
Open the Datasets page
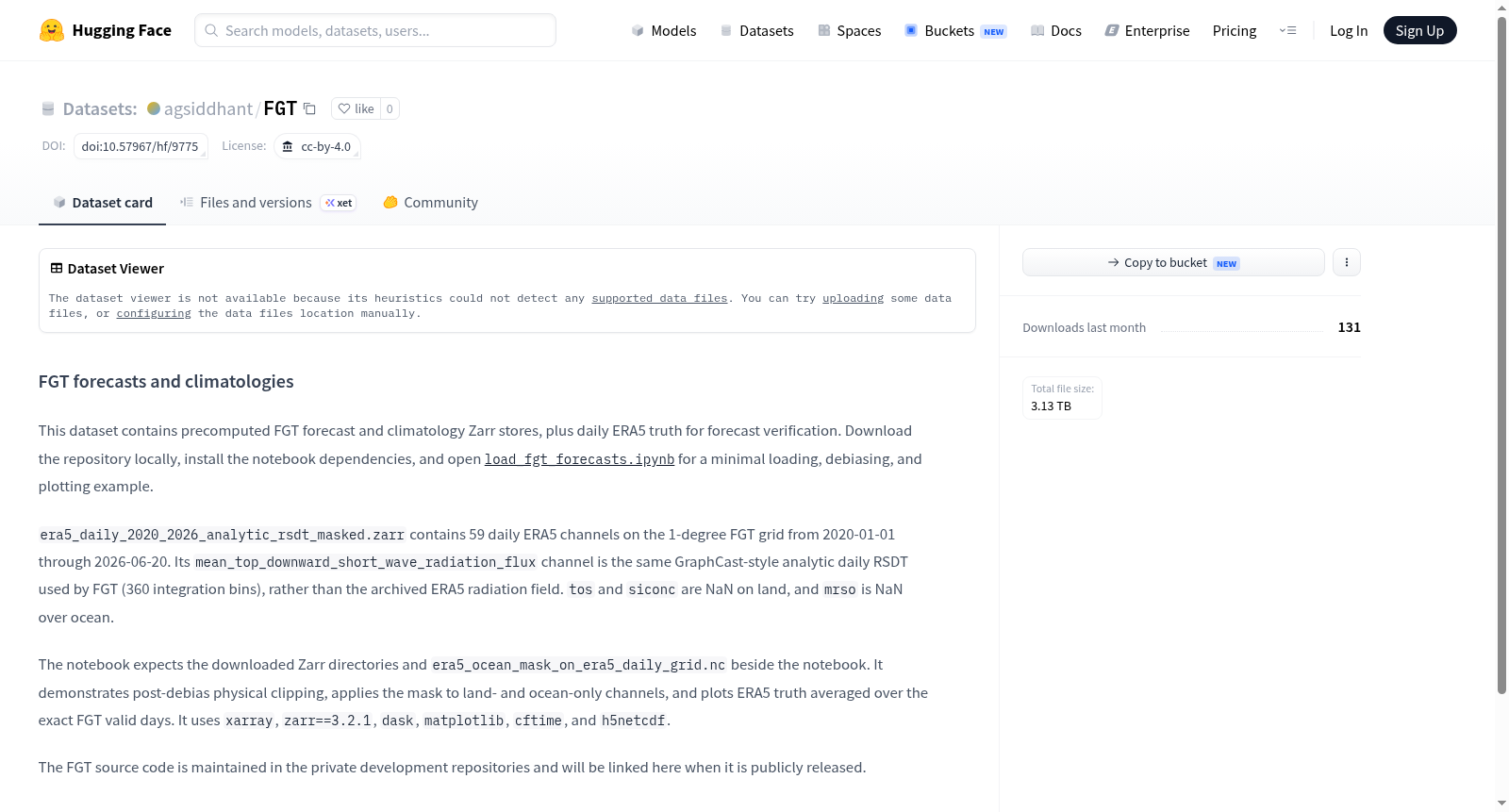756,30
